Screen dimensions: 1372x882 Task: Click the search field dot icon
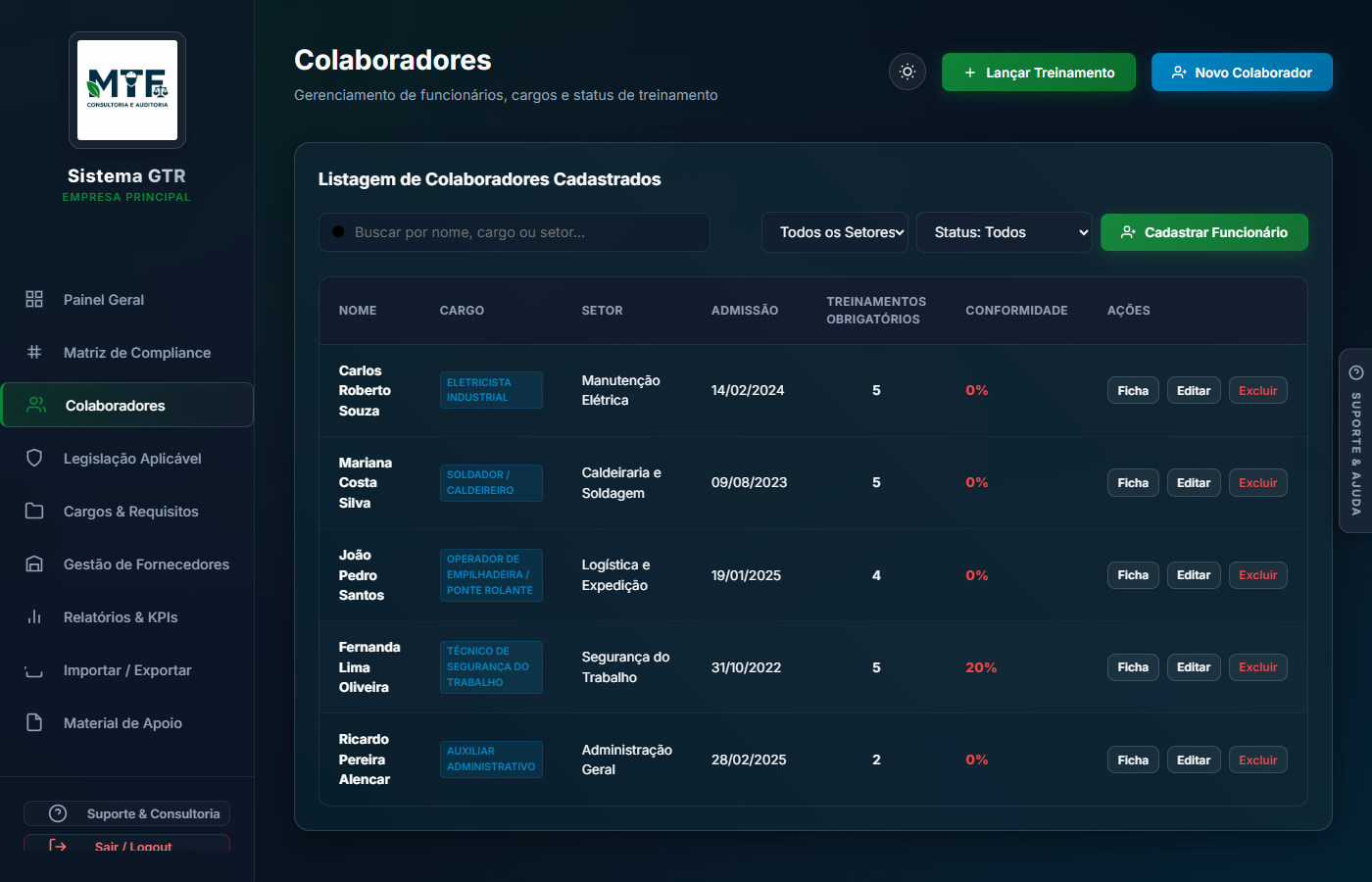(338, 232)
